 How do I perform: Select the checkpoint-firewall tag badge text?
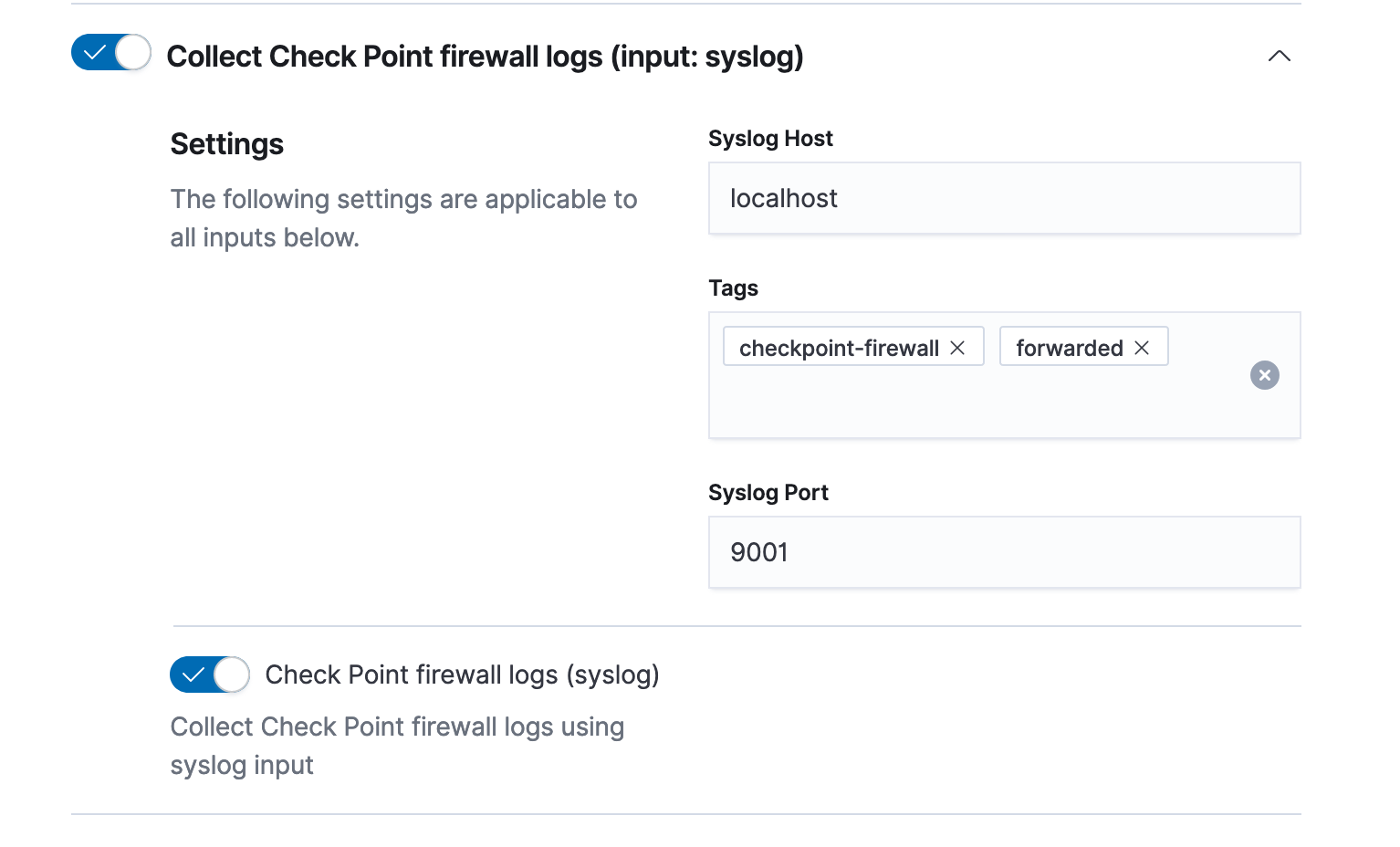pos(838,348)
